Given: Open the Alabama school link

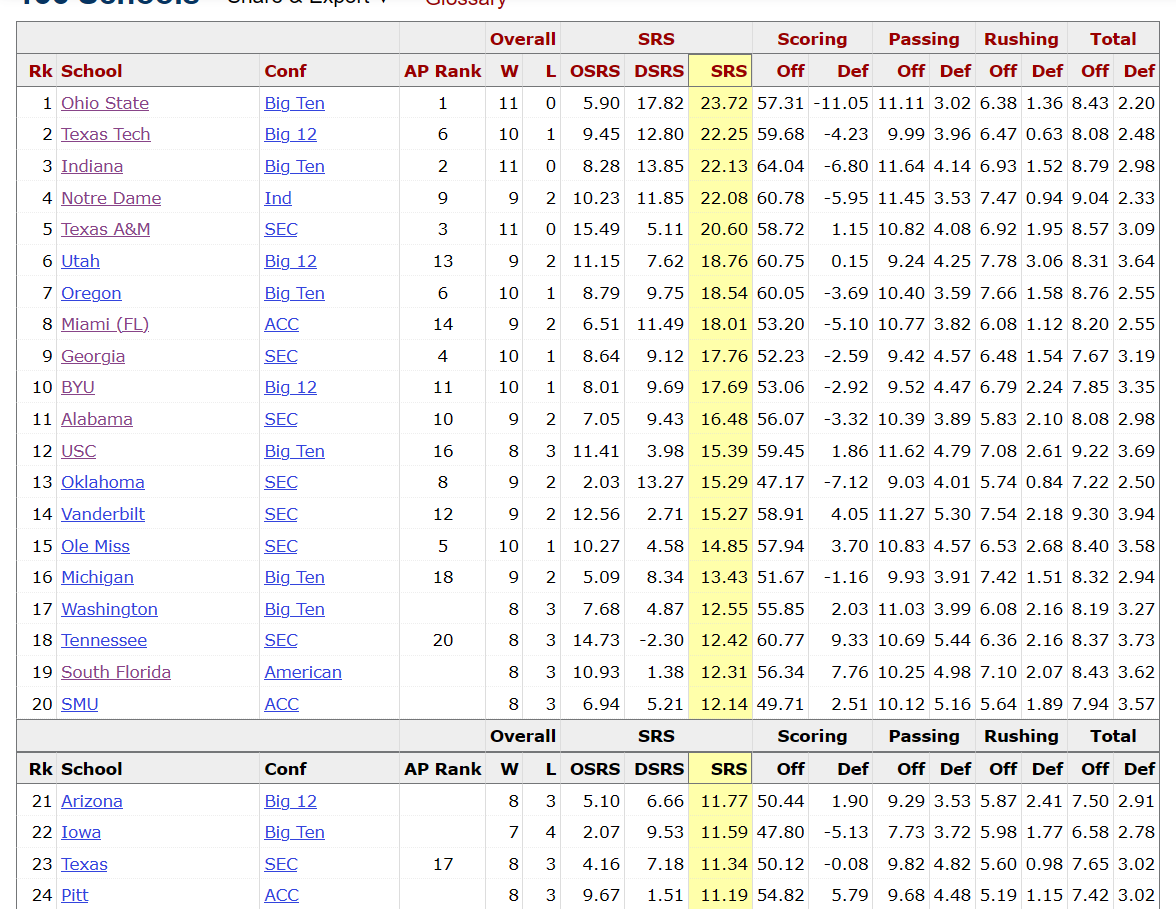Looking at the screenshot, I should 97,419.
